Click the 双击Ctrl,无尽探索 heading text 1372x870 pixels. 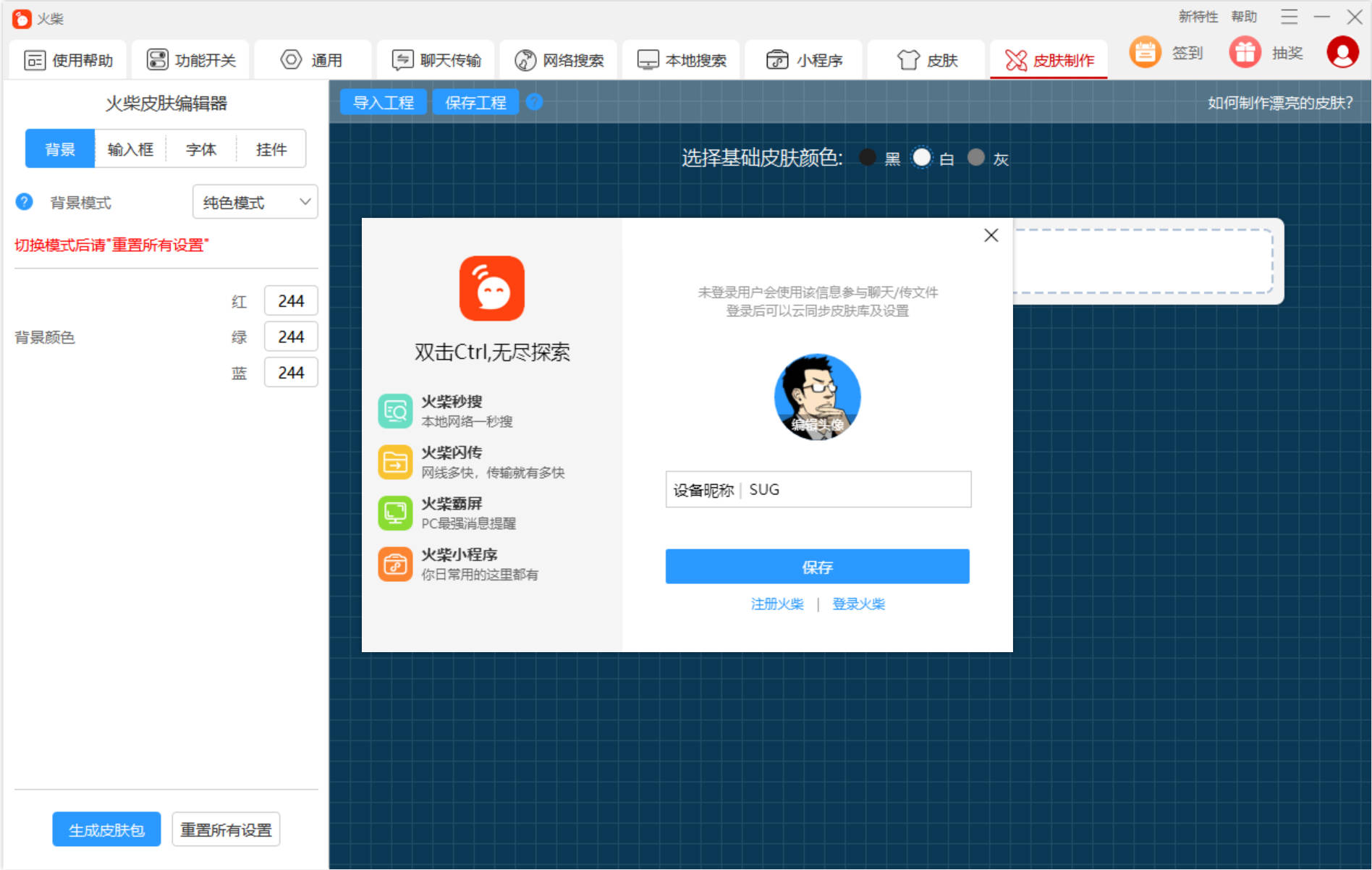[492, 352]
